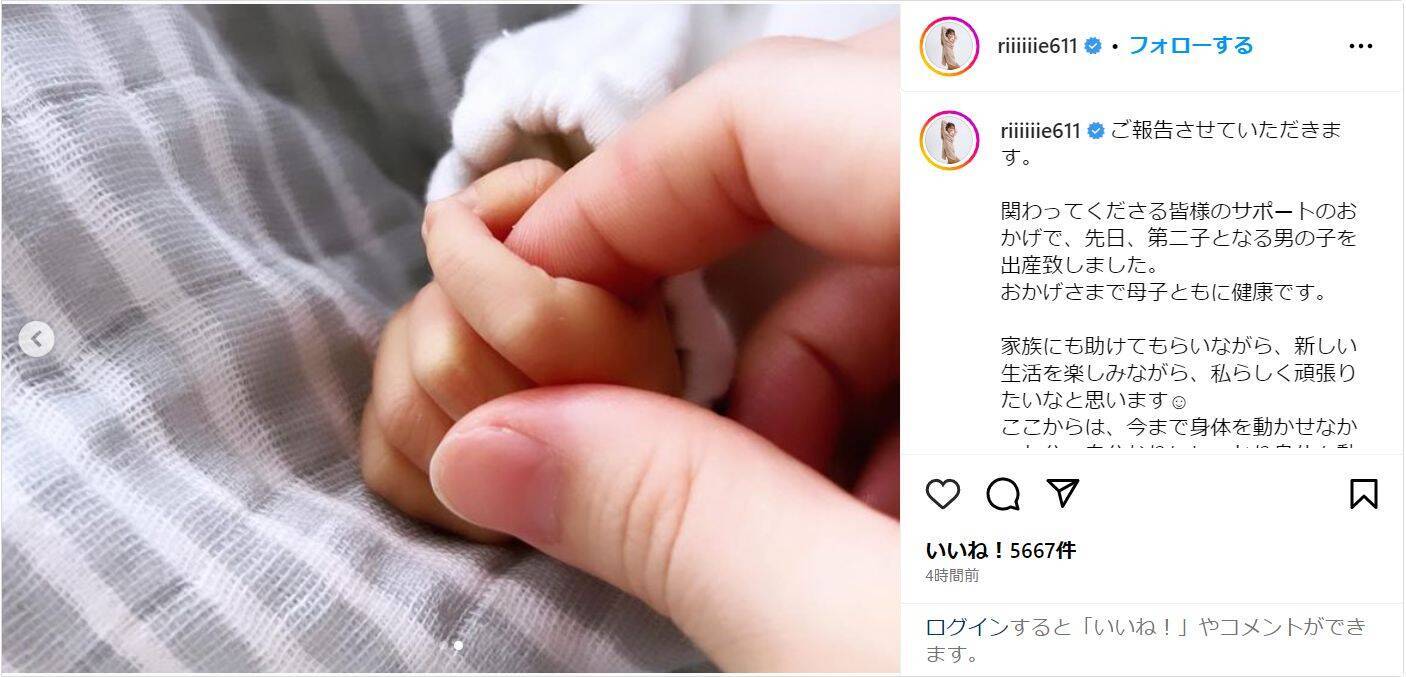Go to the previous photo with the left arrow
Screen dimensions: 1406x677
pos(36,339)
